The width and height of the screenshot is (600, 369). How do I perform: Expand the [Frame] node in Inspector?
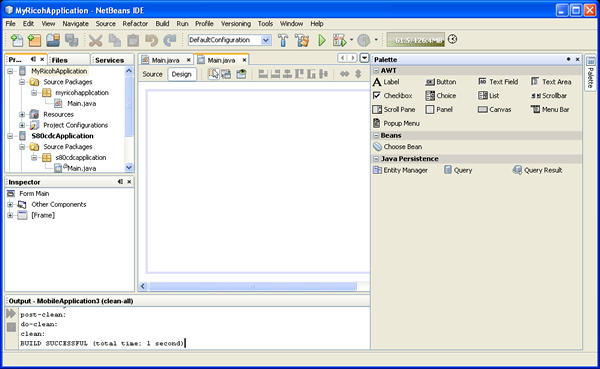10,215
